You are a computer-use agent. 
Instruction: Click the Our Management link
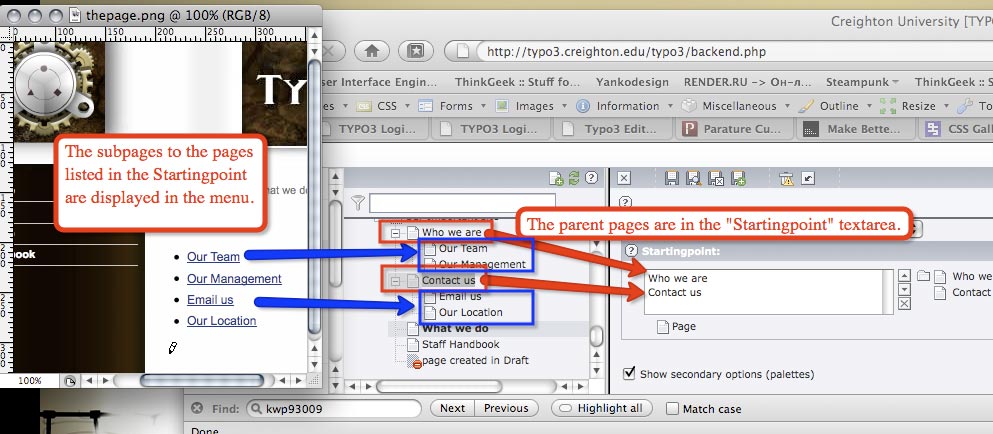coord(234,279)
